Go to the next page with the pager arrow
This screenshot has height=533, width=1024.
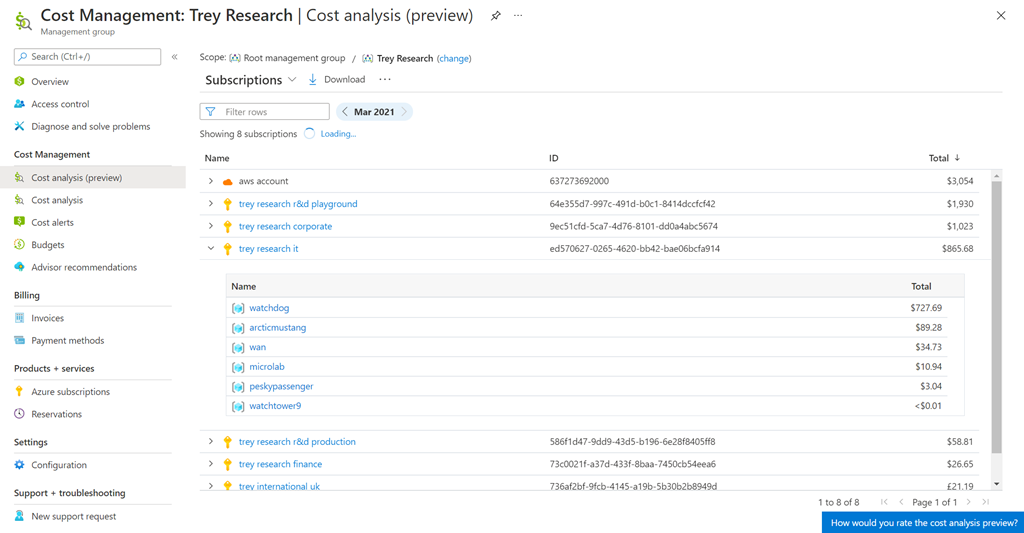[968, 502]
